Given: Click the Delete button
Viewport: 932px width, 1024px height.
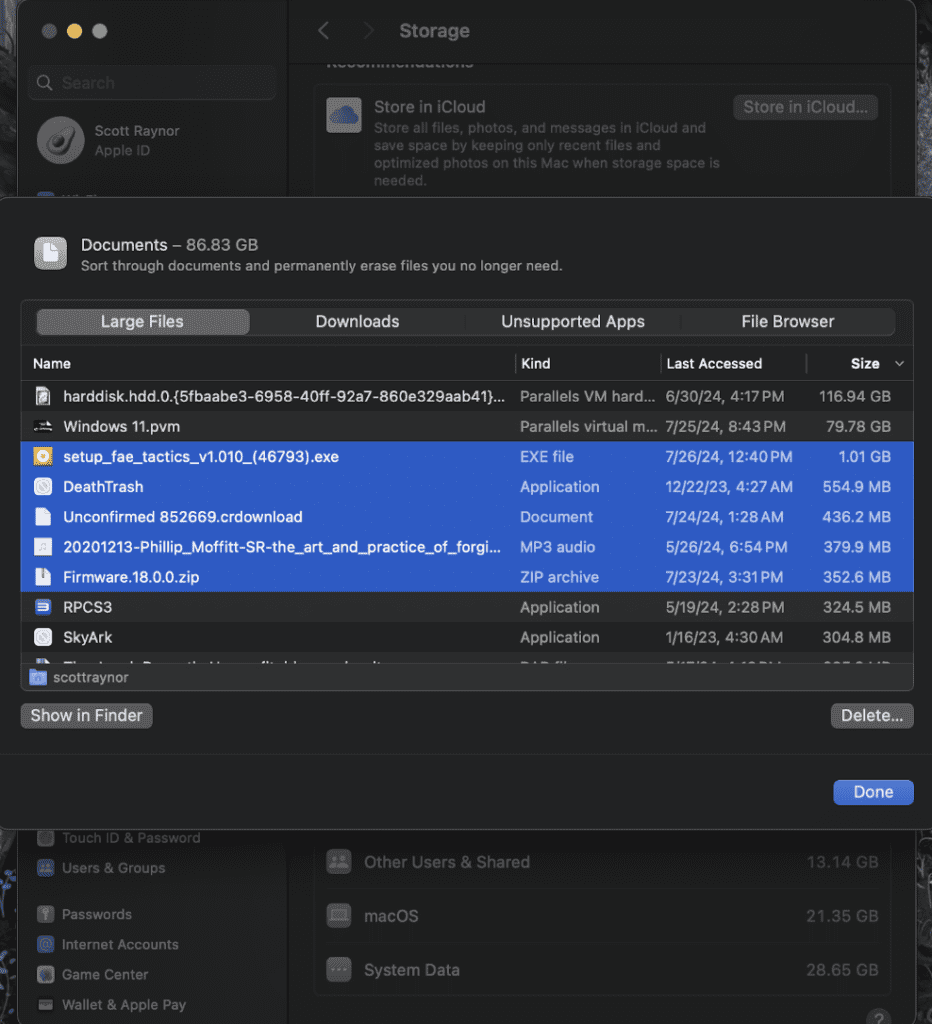Looking at the screenshot, I should coord(871,715).
